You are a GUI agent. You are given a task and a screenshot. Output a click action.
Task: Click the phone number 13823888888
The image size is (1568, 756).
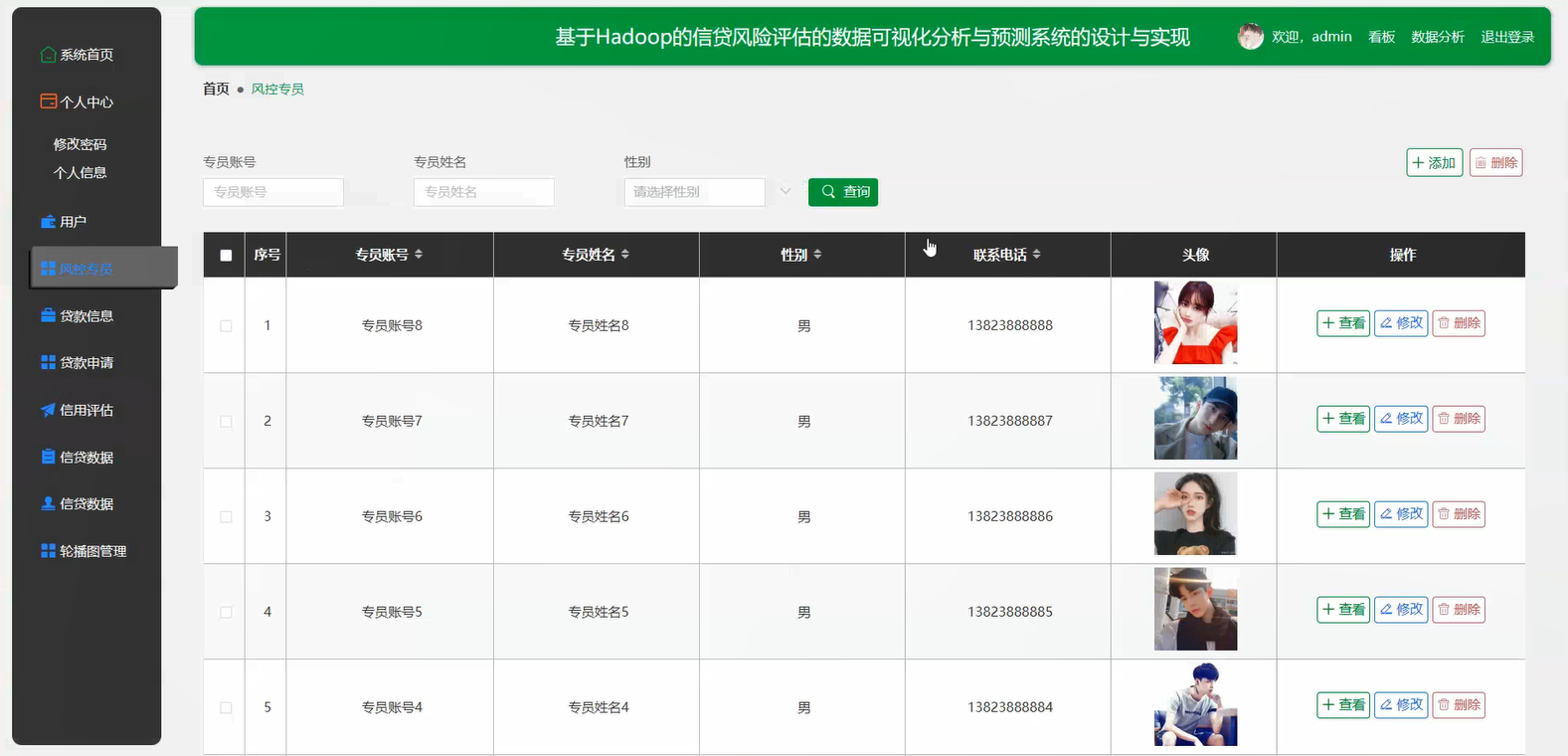pos(1010,325)
